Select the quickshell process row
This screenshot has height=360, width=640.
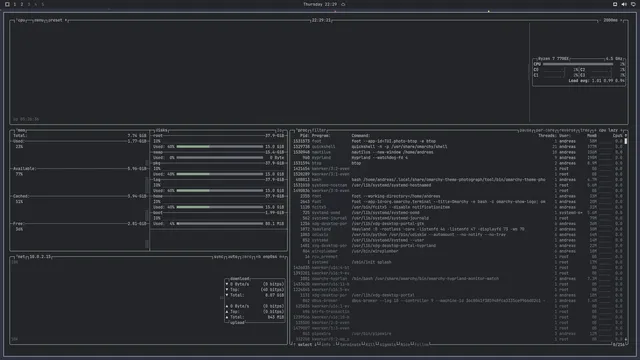point(457,147)
